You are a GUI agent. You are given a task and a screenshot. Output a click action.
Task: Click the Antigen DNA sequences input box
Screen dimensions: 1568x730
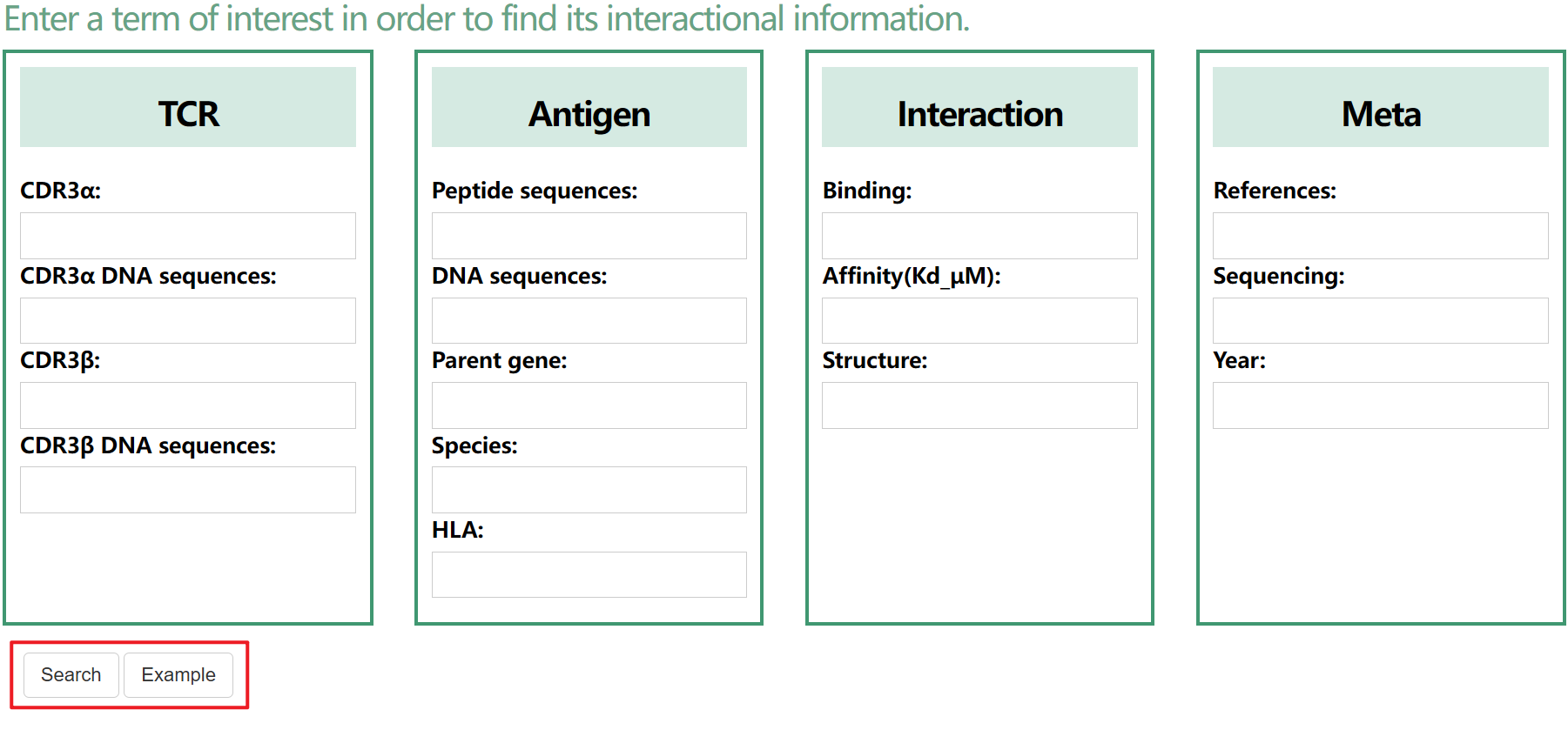(589, 320)
